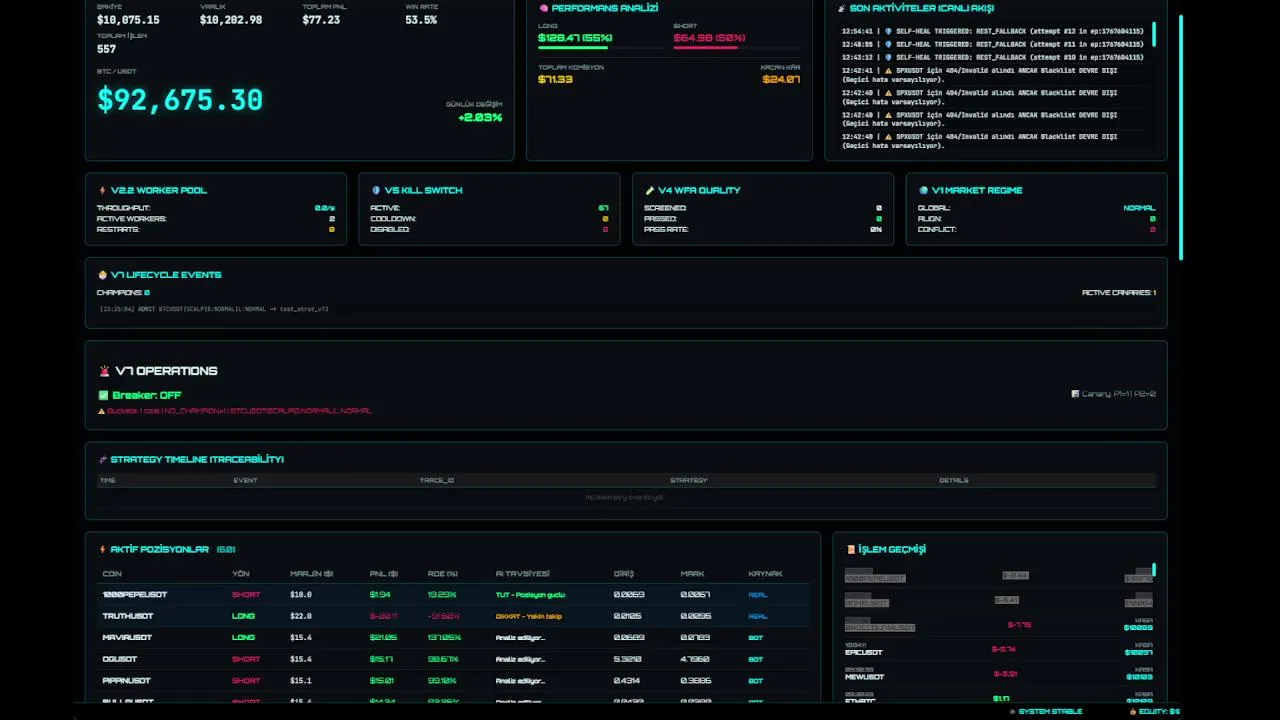The image size is (1280, 720).
Task: Click the SHORT performance progress bar
Action: pyautogui.click(x=736, y=47)
